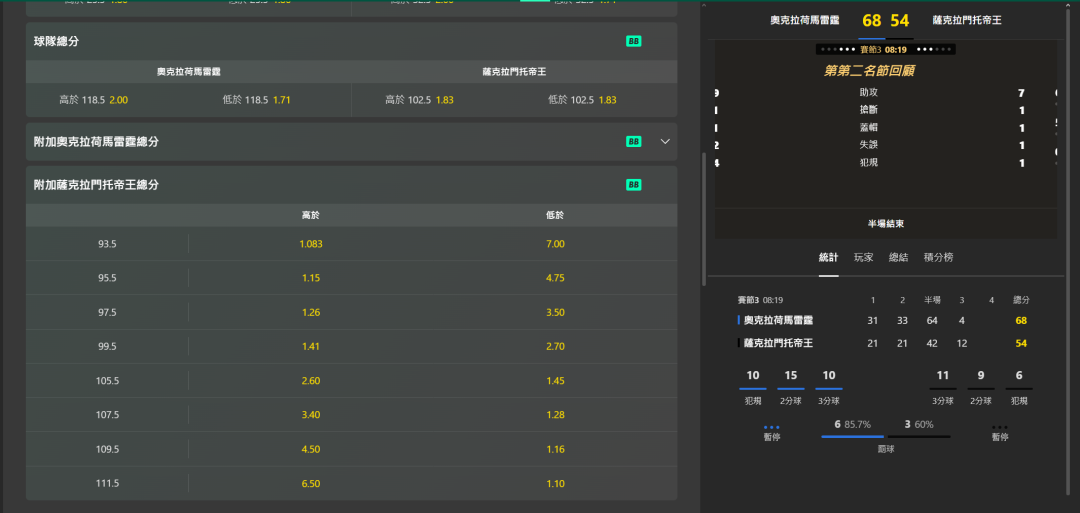This screenshot has width=1080, height=513.
Task: Switch to the 積分榜 tab
Action: [939, 258]
